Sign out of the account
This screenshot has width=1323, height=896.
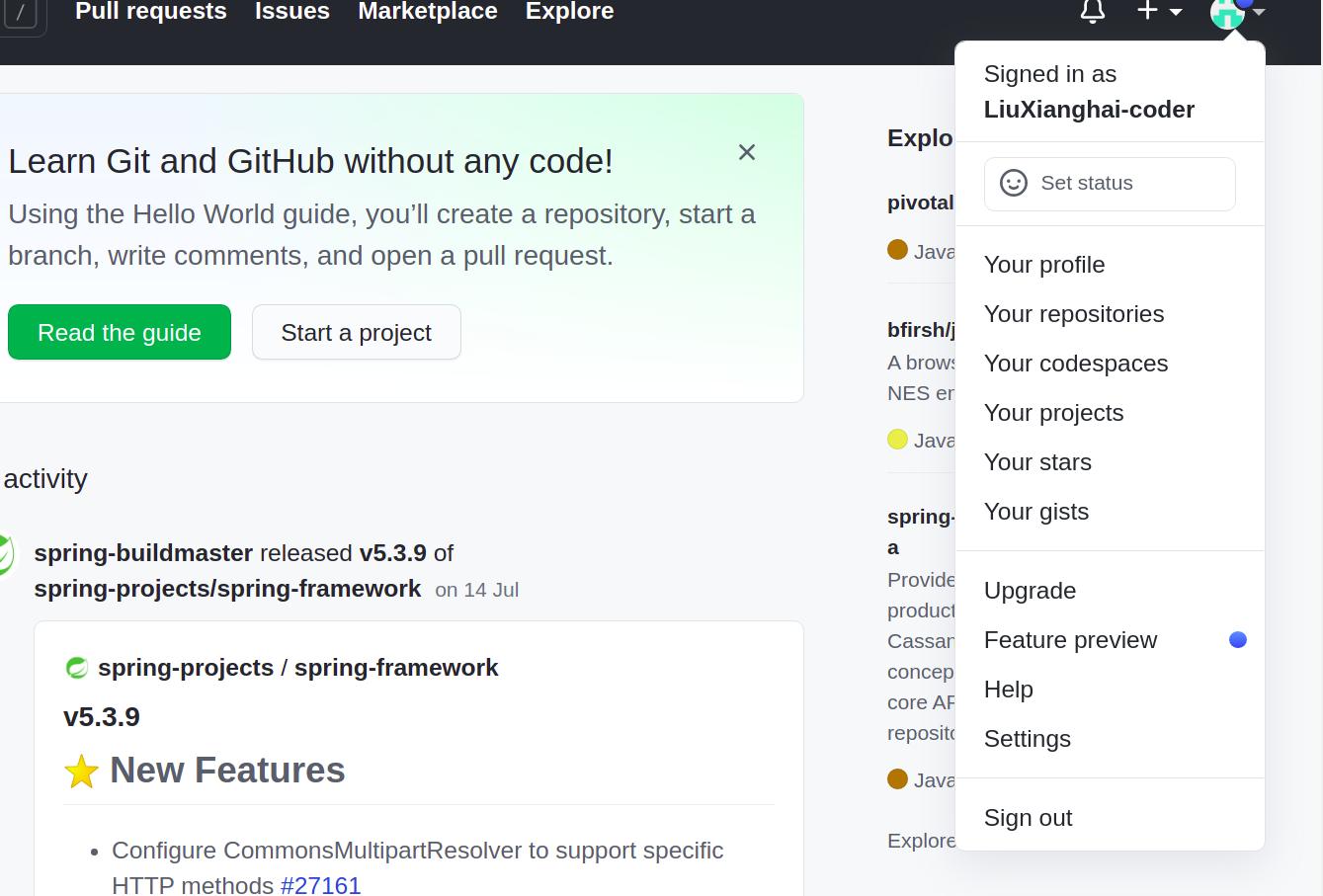[x=1110, y=818]
